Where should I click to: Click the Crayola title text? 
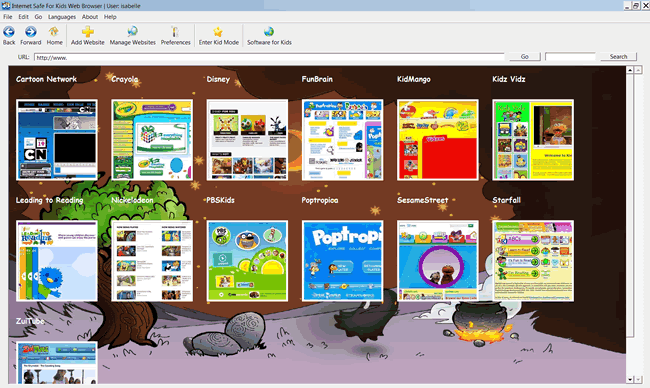pos(125,79)
